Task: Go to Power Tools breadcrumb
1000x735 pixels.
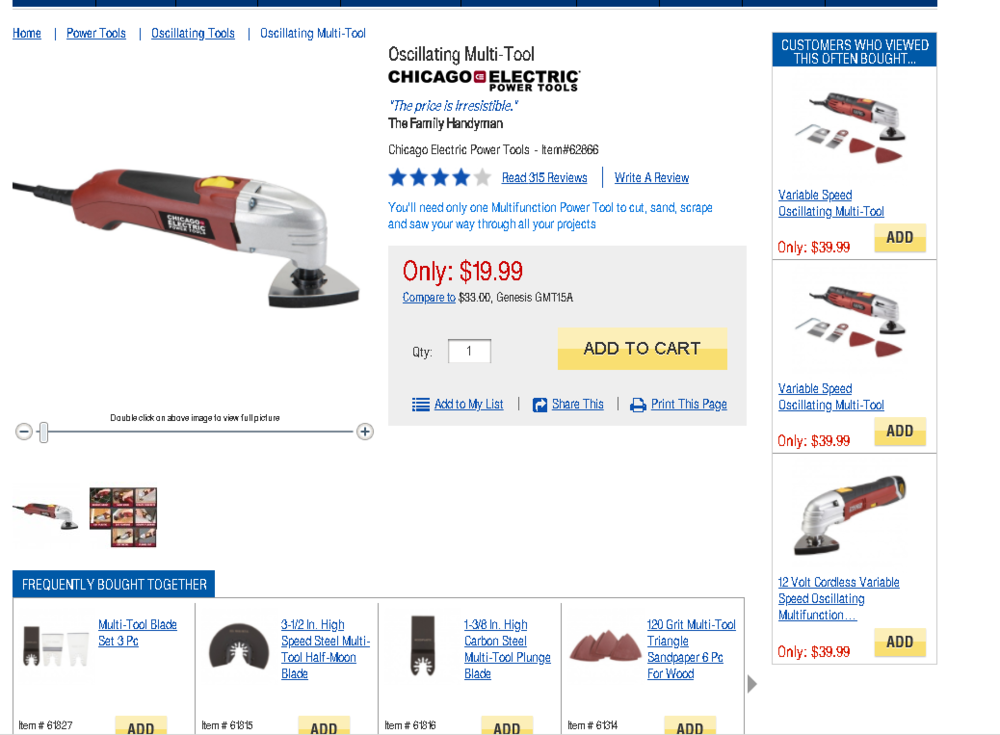Action: coord(96,33)
